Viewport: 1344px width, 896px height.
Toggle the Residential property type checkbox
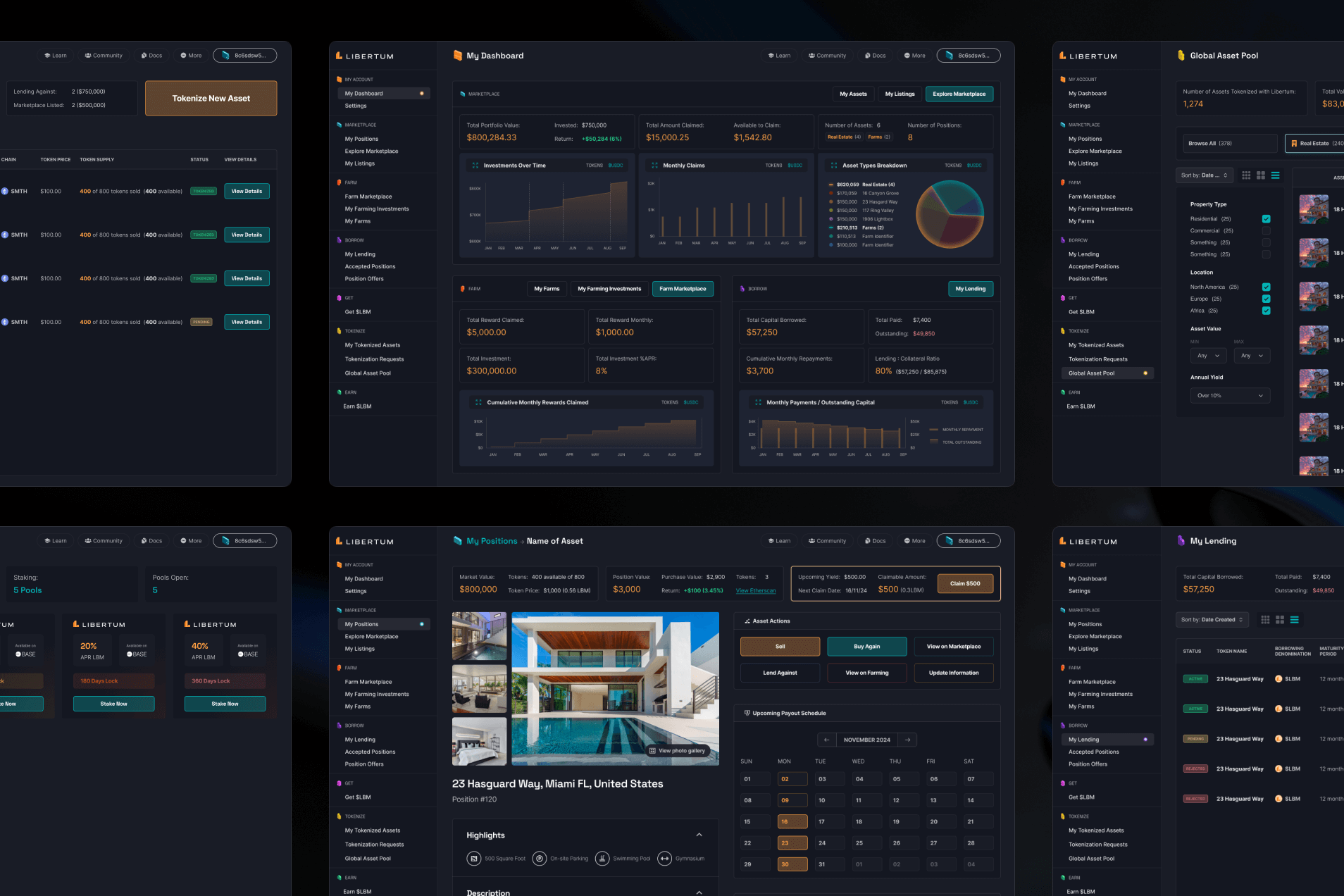coord(1266,219)
